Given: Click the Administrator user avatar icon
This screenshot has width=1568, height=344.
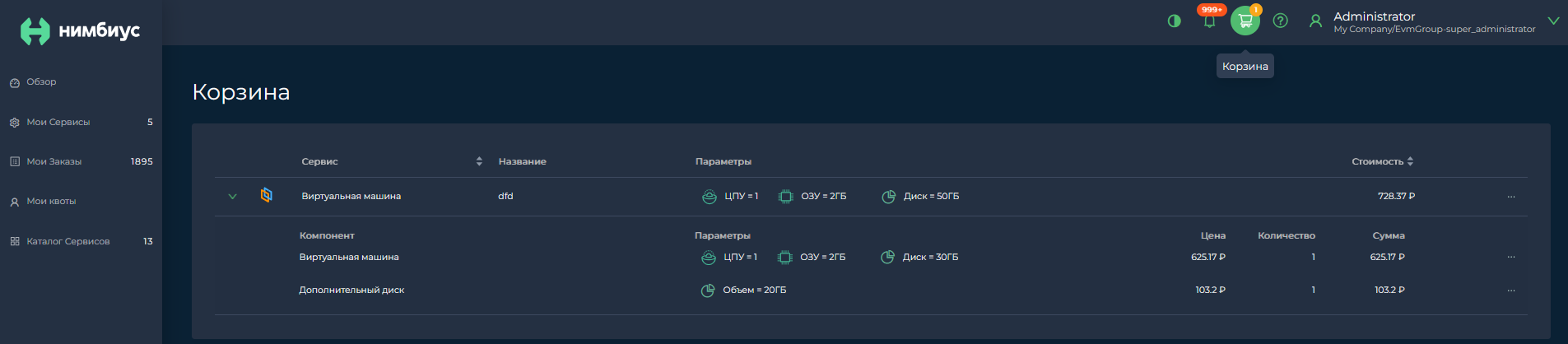Looking at the screenshot, I should (1315, 21).
